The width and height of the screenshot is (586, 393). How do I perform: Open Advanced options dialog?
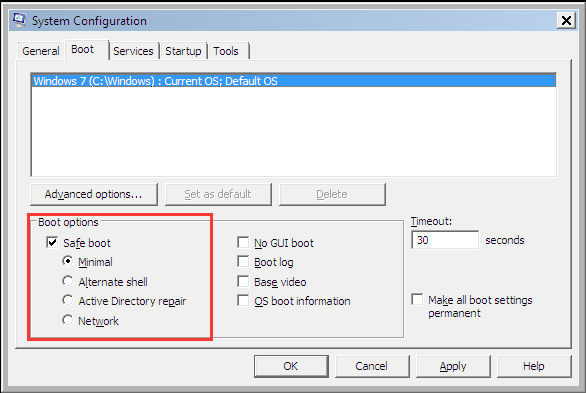coord(94,194)
